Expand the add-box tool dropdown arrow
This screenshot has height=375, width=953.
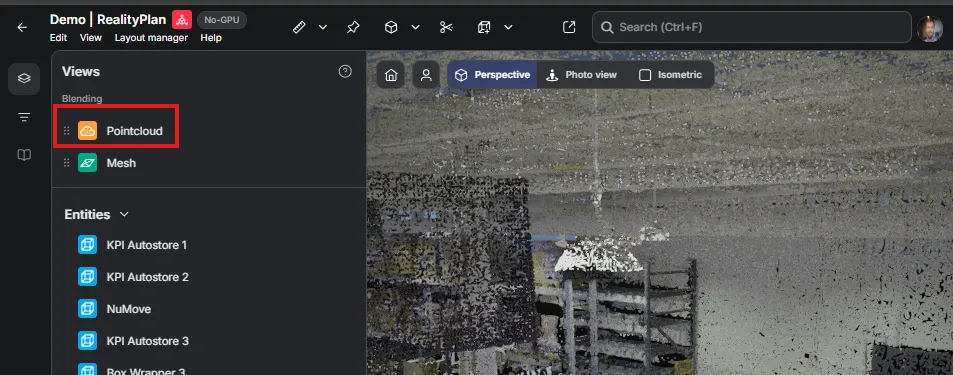(x=509, y=27)
